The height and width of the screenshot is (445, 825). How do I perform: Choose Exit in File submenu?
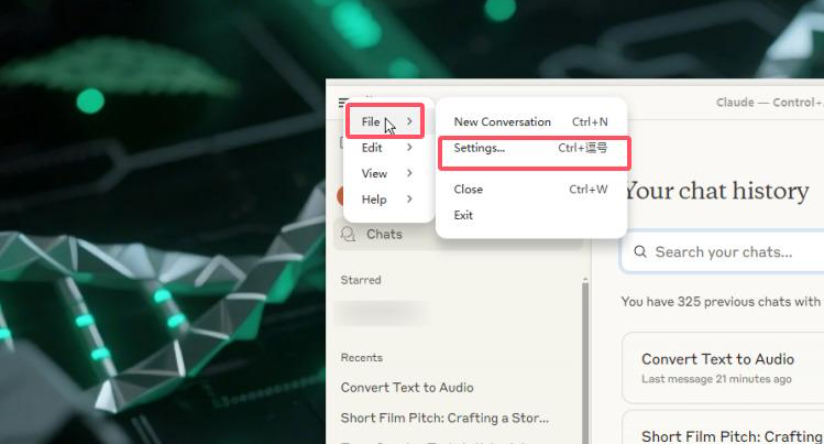531,215
